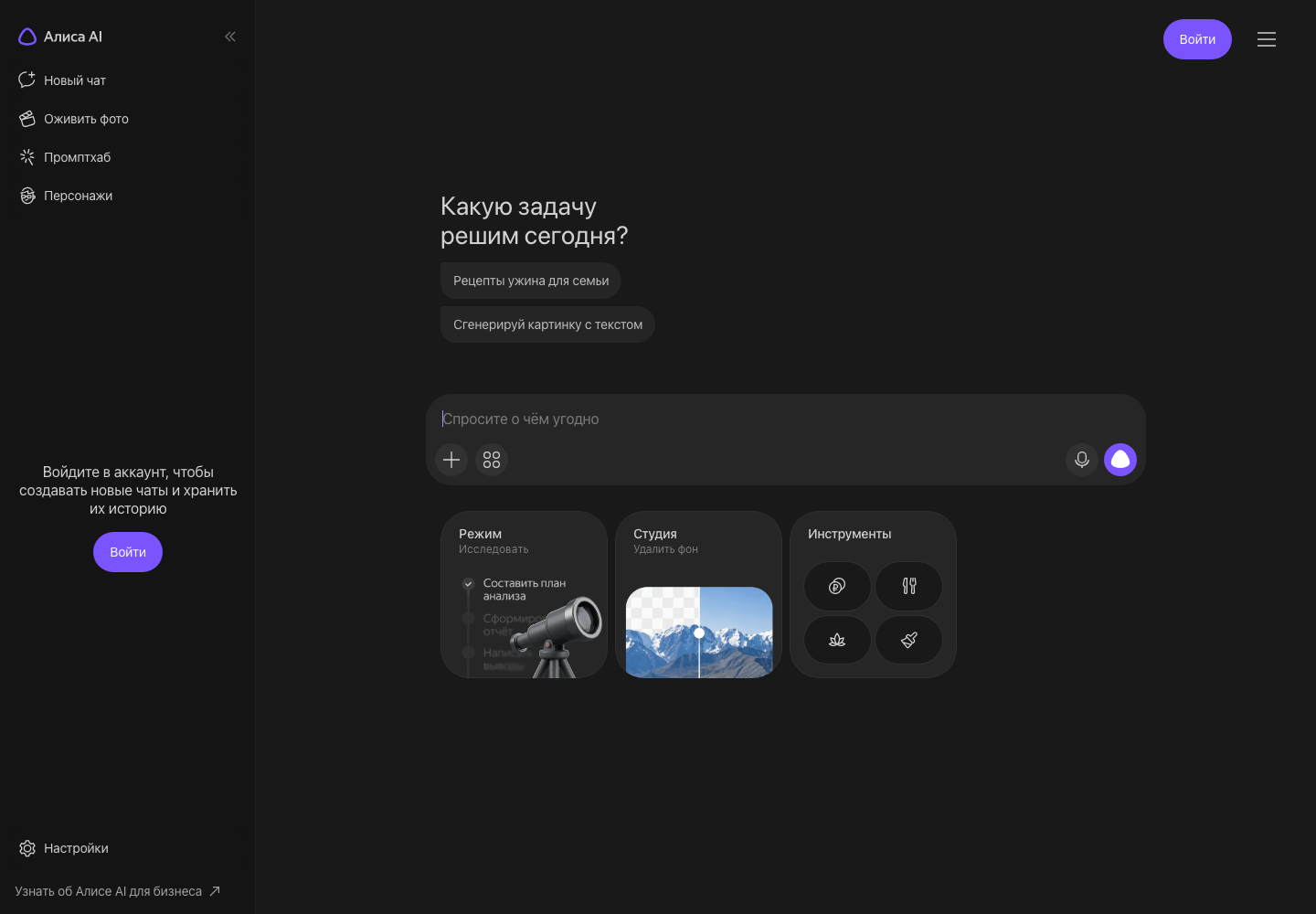This screenshot has width=1316, height=914.
Task: Activate the microphone voice input
Action: [x=1082, y=460]
